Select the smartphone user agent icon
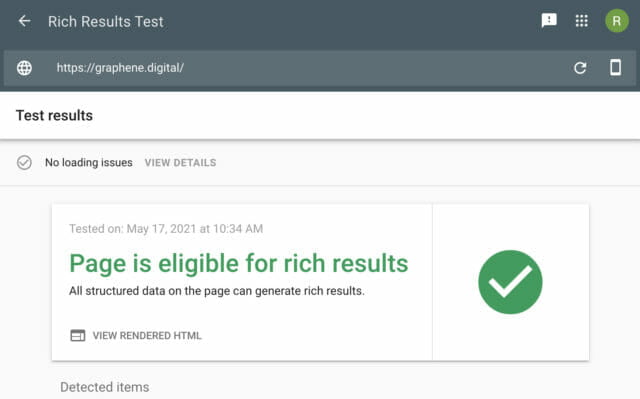The image size is (640, 399). [616, 67]
